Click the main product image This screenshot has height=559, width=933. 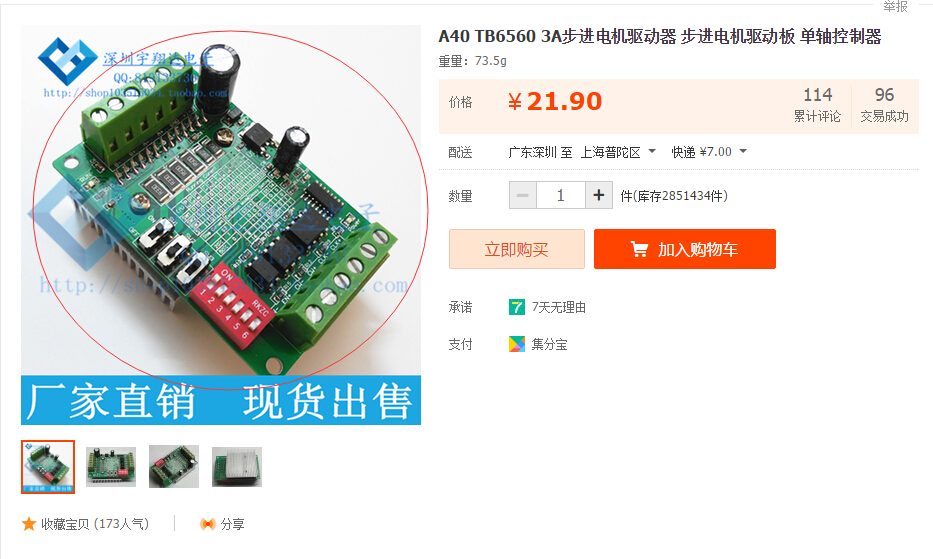click(221, 224)
